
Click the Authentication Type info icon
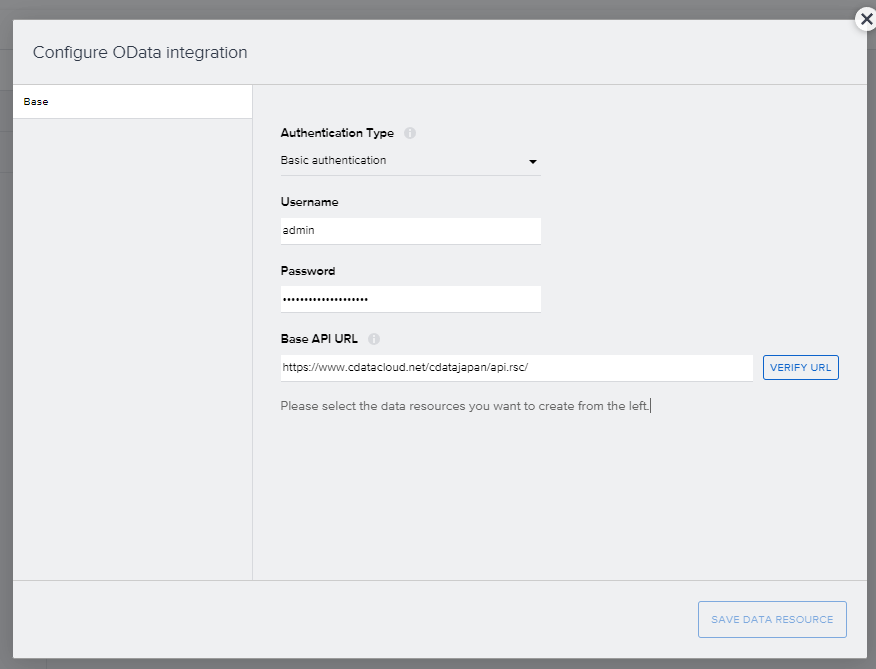coord(410,133)
